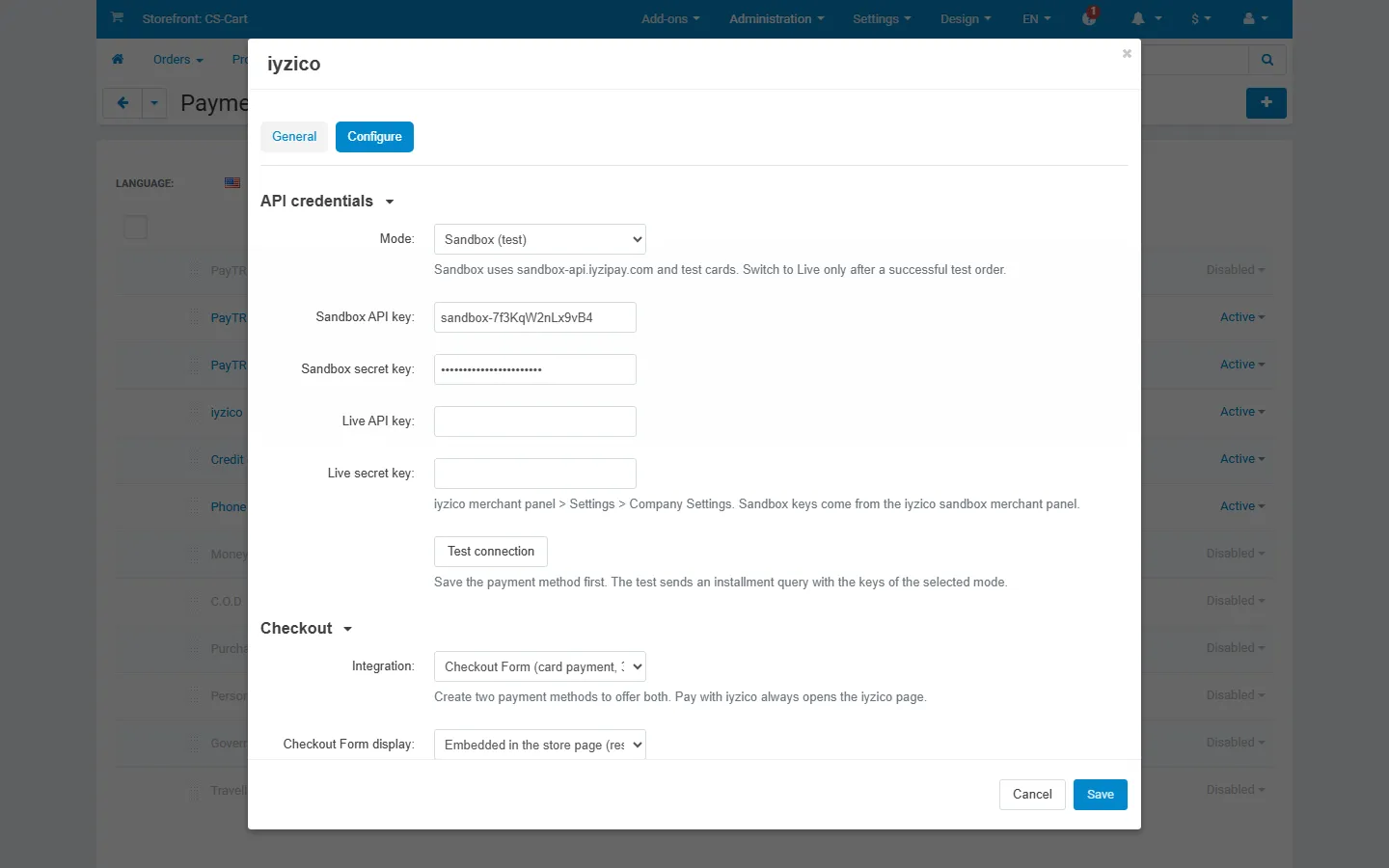Click the Sandbox API key field
1389x868 pixels.
[535, 317]
